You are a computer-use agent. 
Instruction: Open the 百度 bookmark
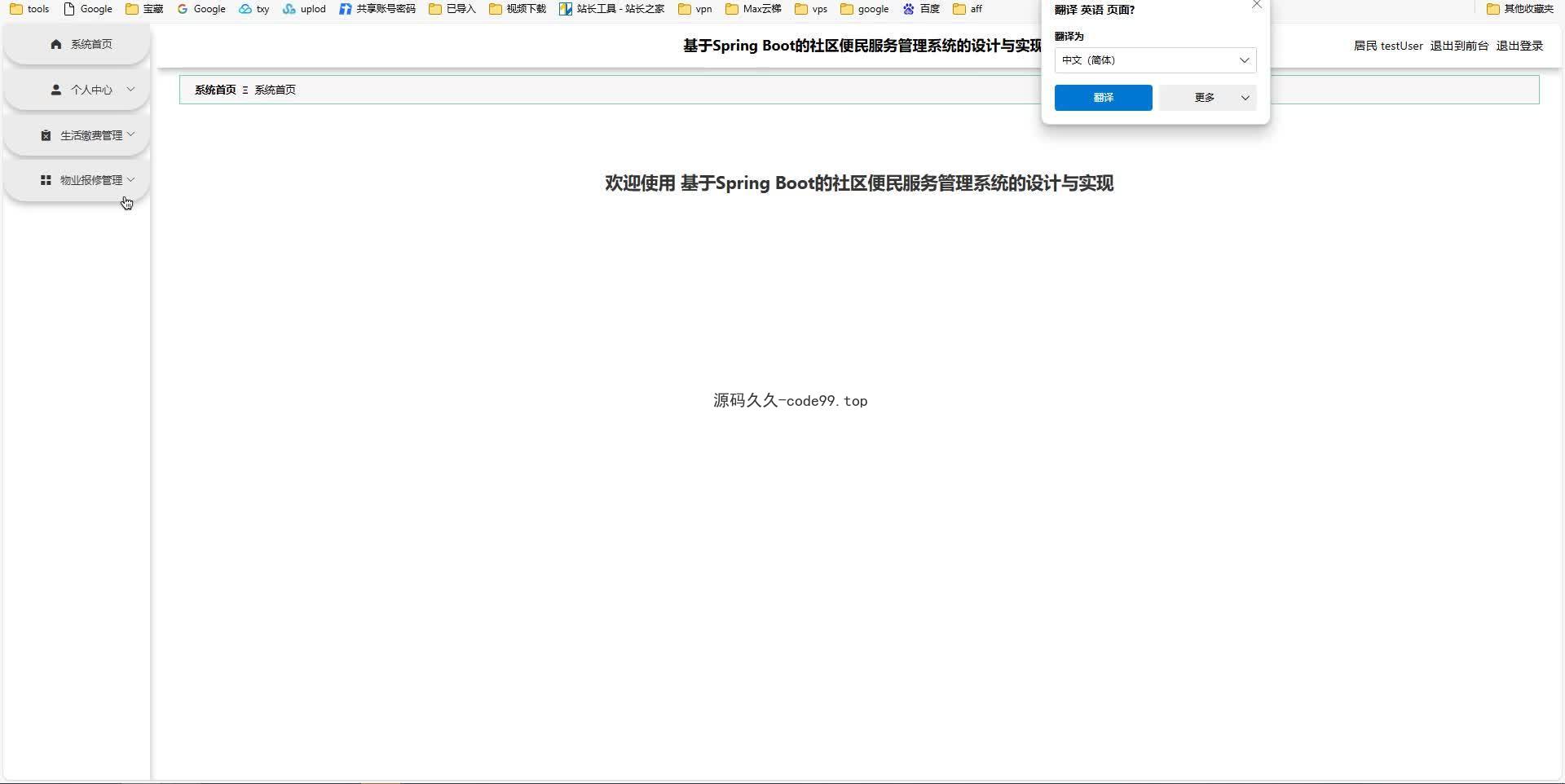[921, 9]
